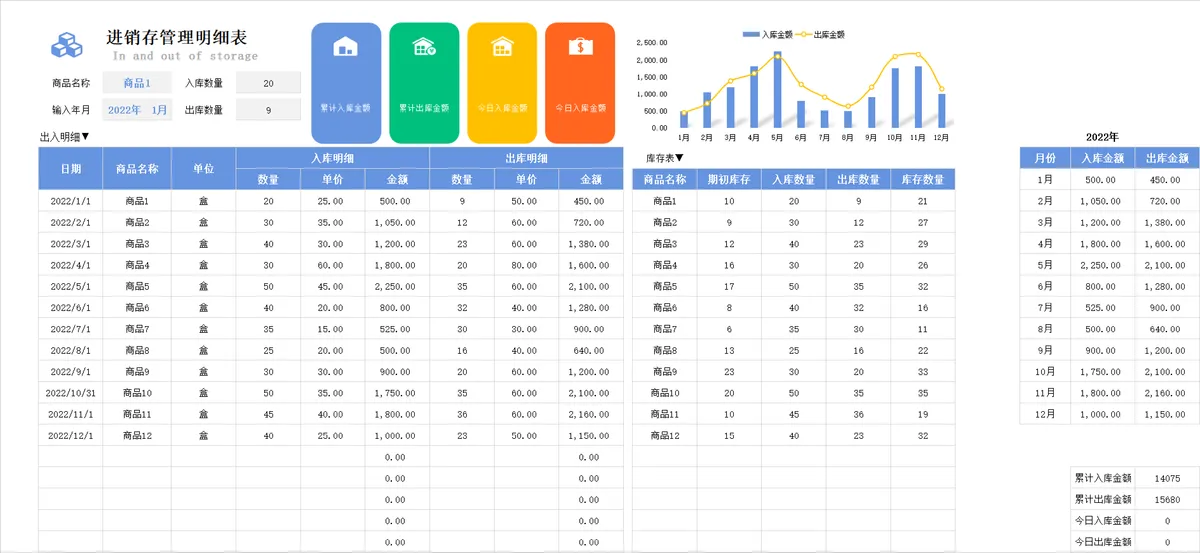Click the 入库数量 value 20 field
1200x553 pixels.
coord(268,83)
